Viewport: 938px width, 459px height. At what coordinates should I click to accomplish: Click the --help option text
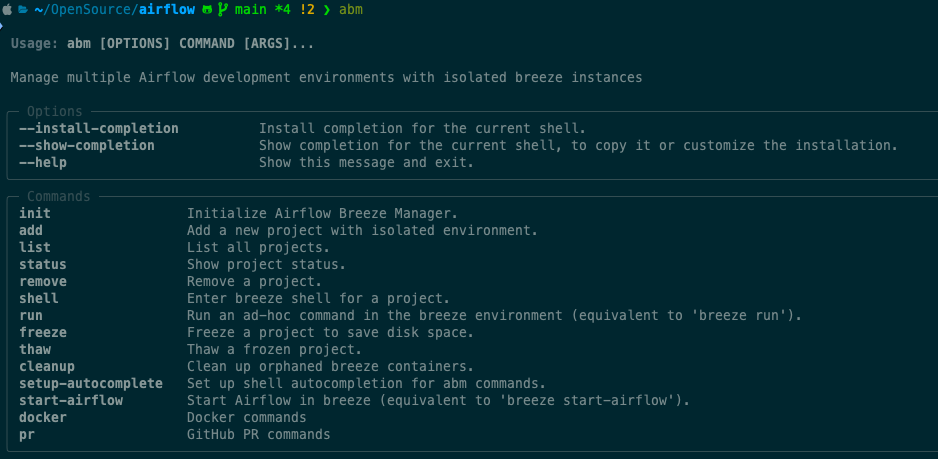pyautogui.click(x=42, y=163)
